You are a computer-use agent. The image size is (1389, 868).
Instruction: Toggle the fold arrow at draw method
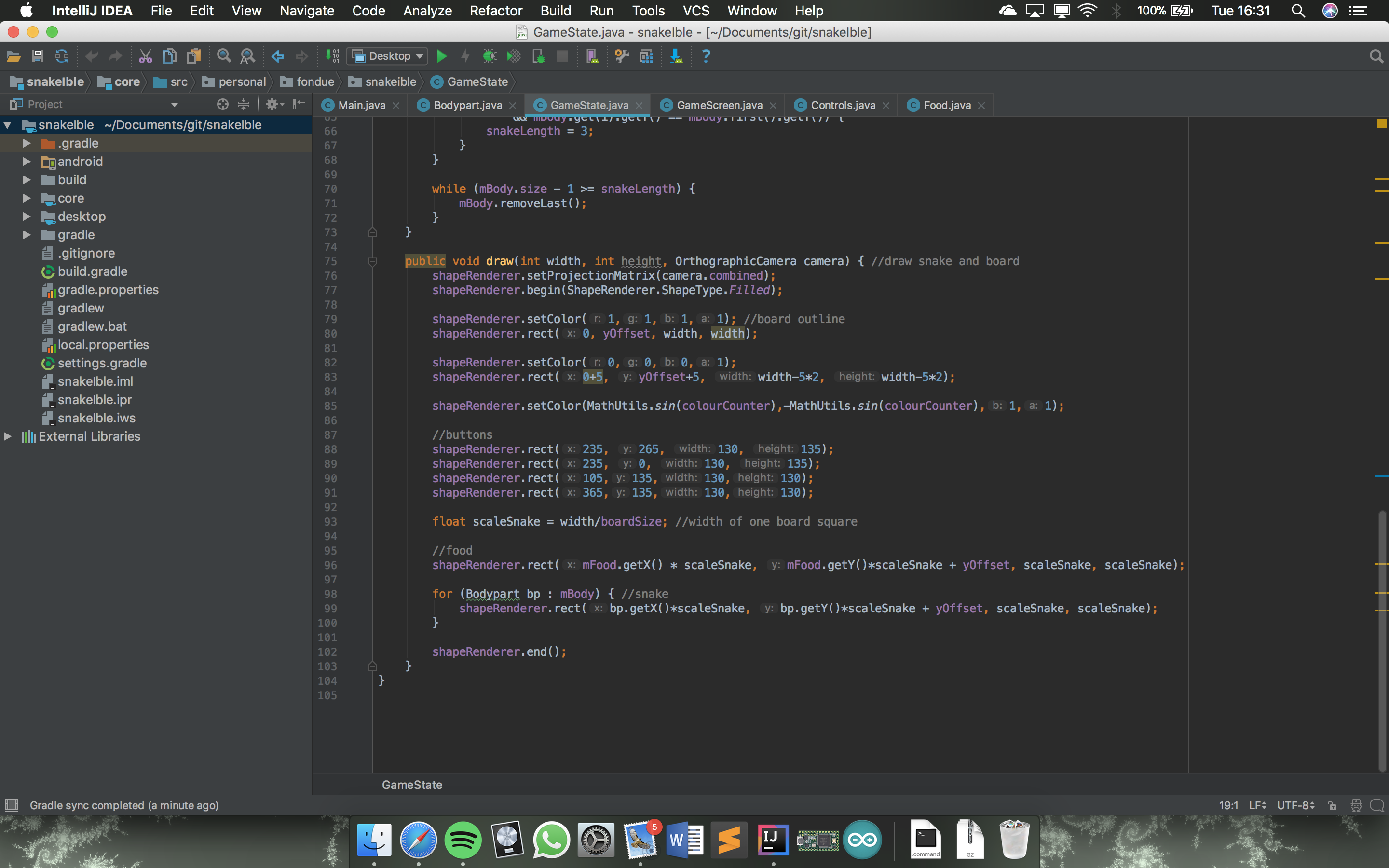(x=373, y=261)
